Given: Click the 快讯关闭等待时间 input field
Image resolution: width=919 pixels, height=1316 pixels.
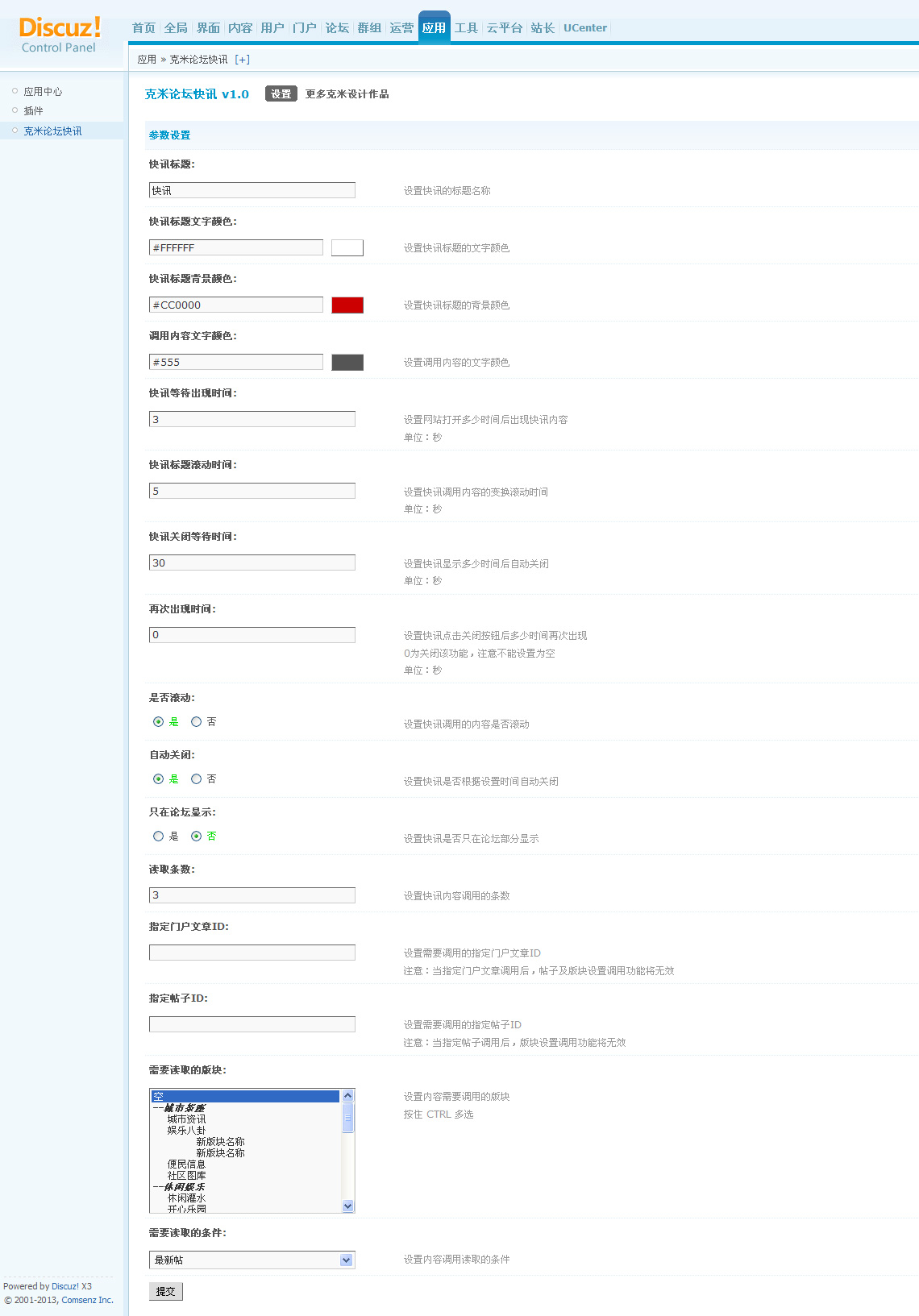Looking at the screenshot, I should 252,563.
